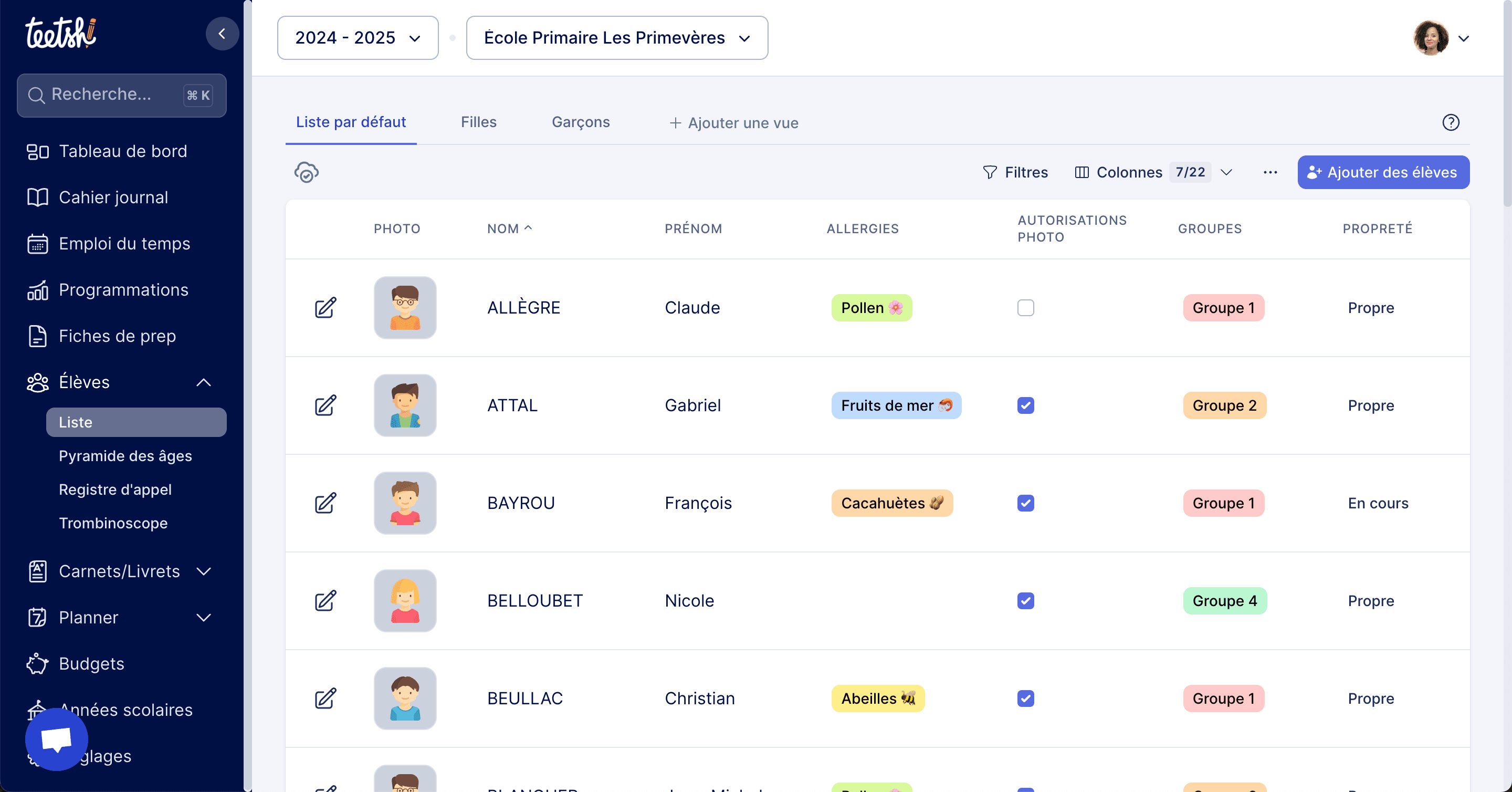1512x792 pixels.
Task: Collapse the Élèves section chevron
Action: 204,383
